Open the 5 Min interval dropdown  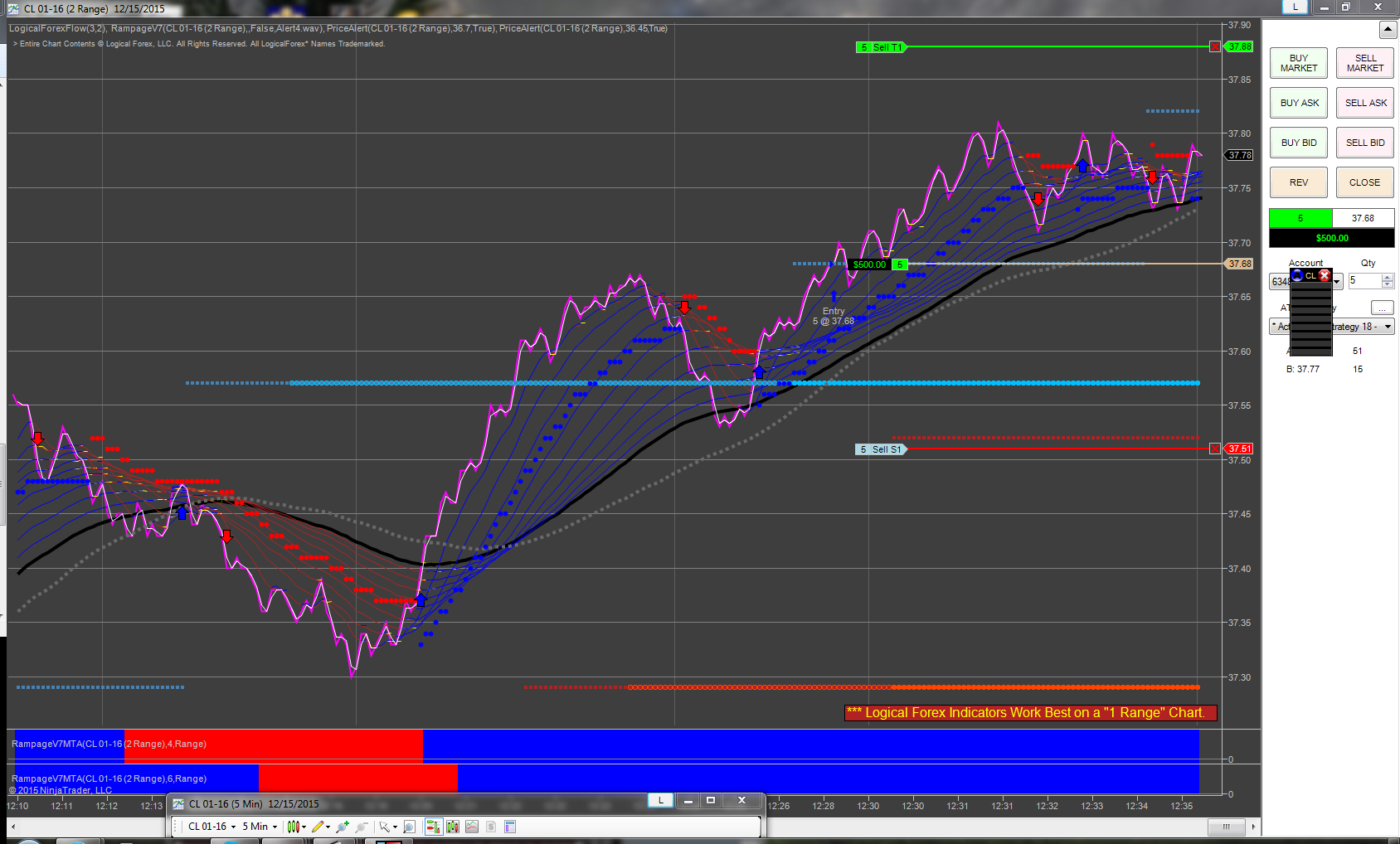point(260,827)
